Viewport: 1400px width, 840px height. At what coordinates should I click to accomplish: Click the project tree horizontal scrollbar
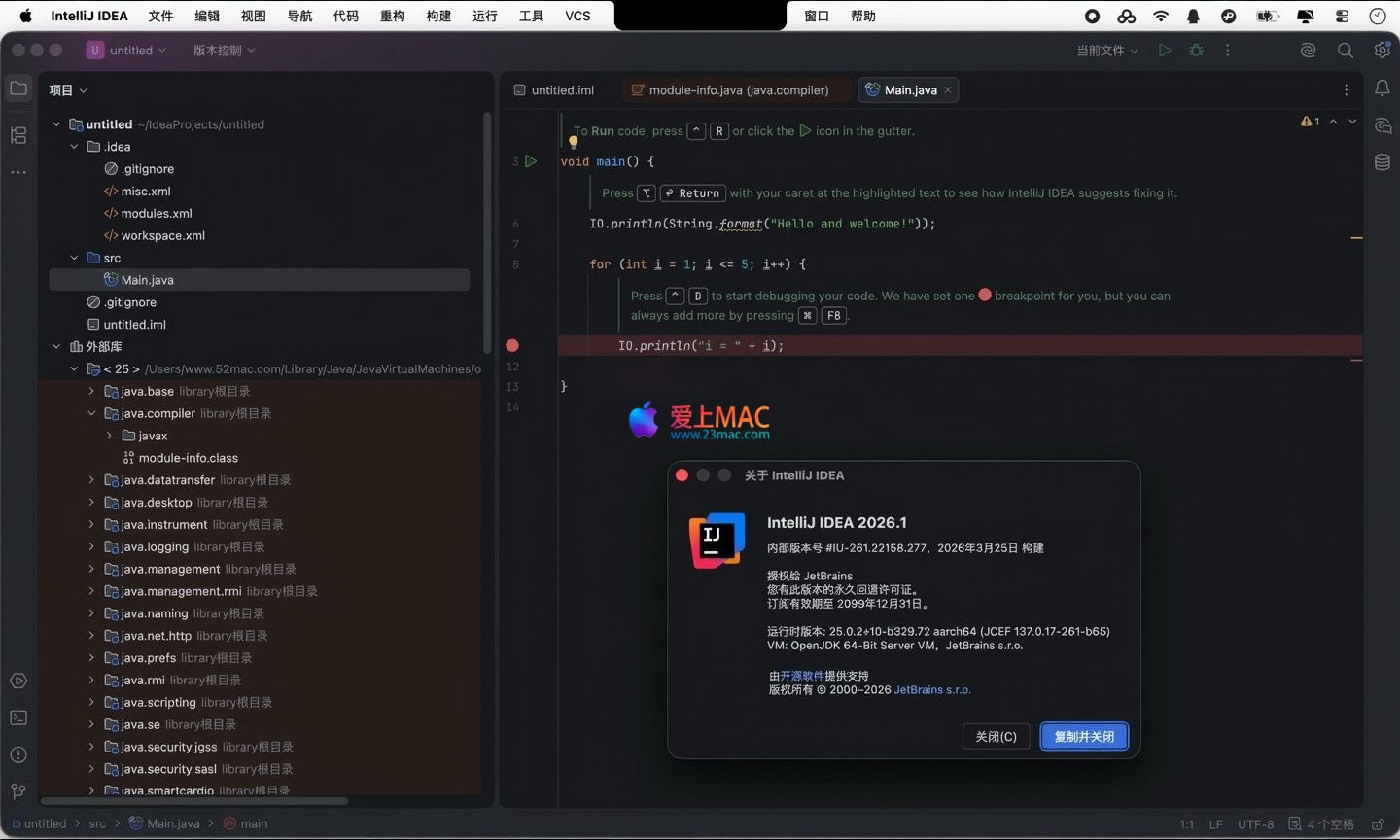tap(194, 801)
